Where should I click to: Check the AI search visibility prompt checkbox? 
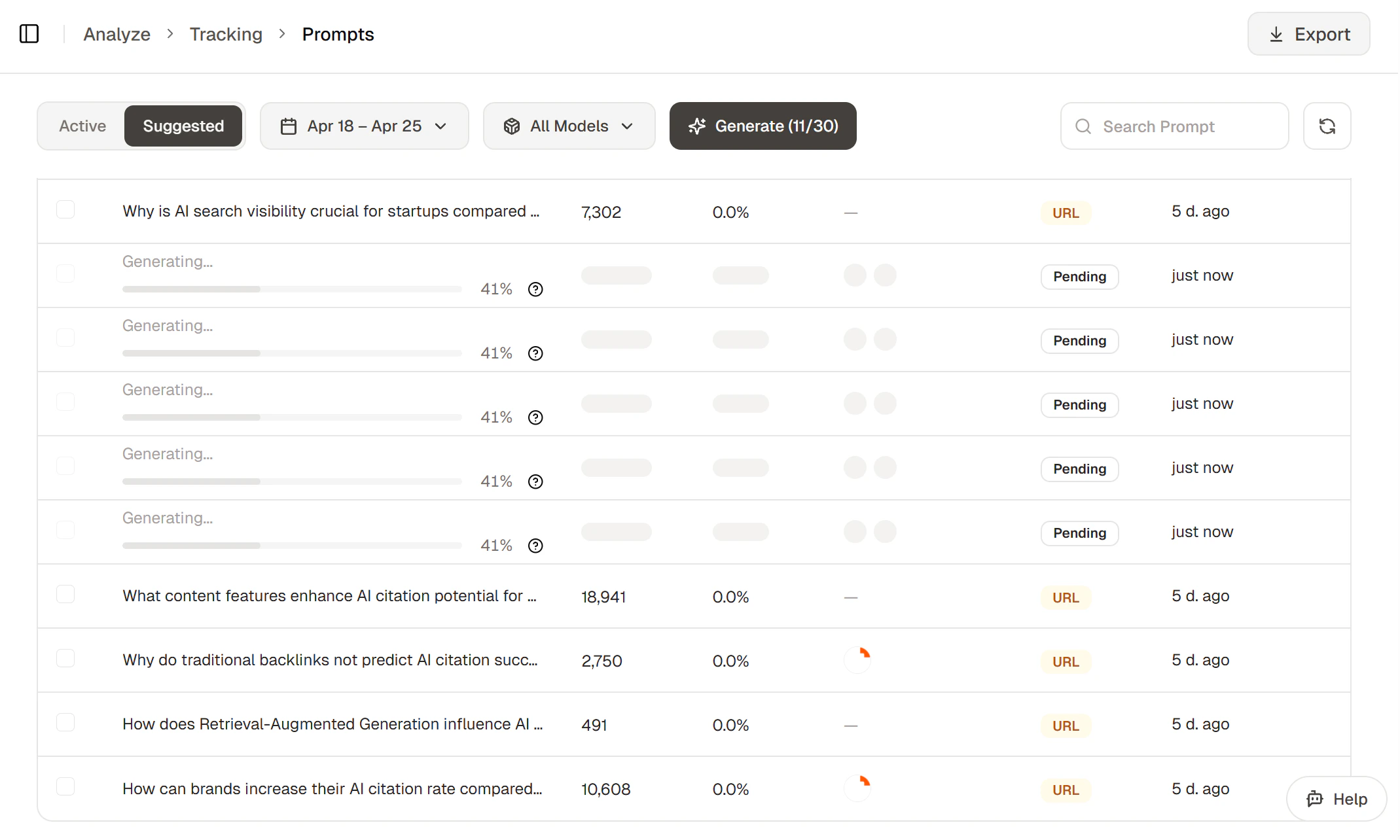(65, 210)
